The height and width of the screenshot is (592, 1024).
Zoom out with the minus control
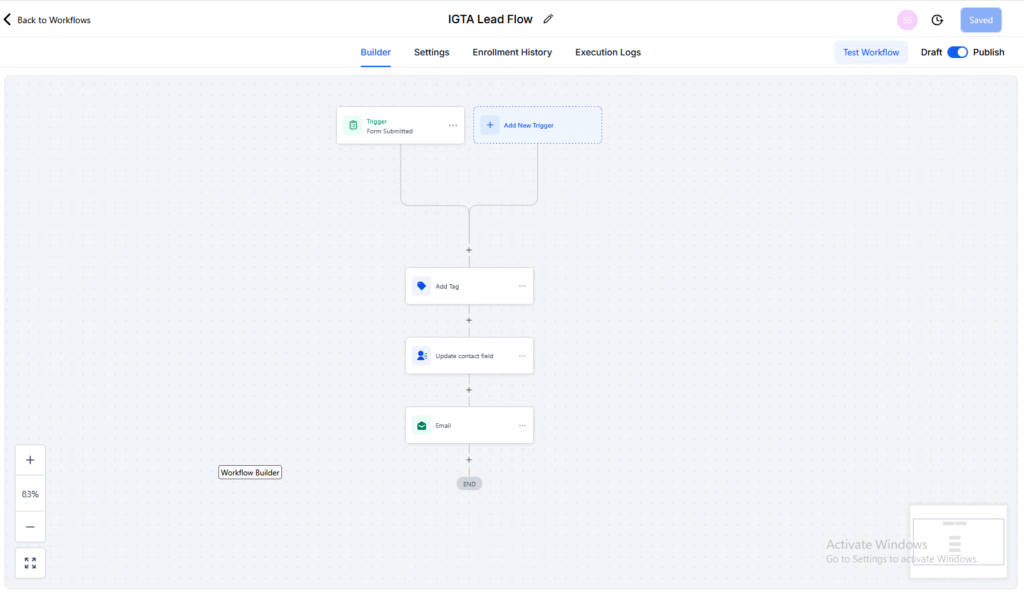[30, 527]
